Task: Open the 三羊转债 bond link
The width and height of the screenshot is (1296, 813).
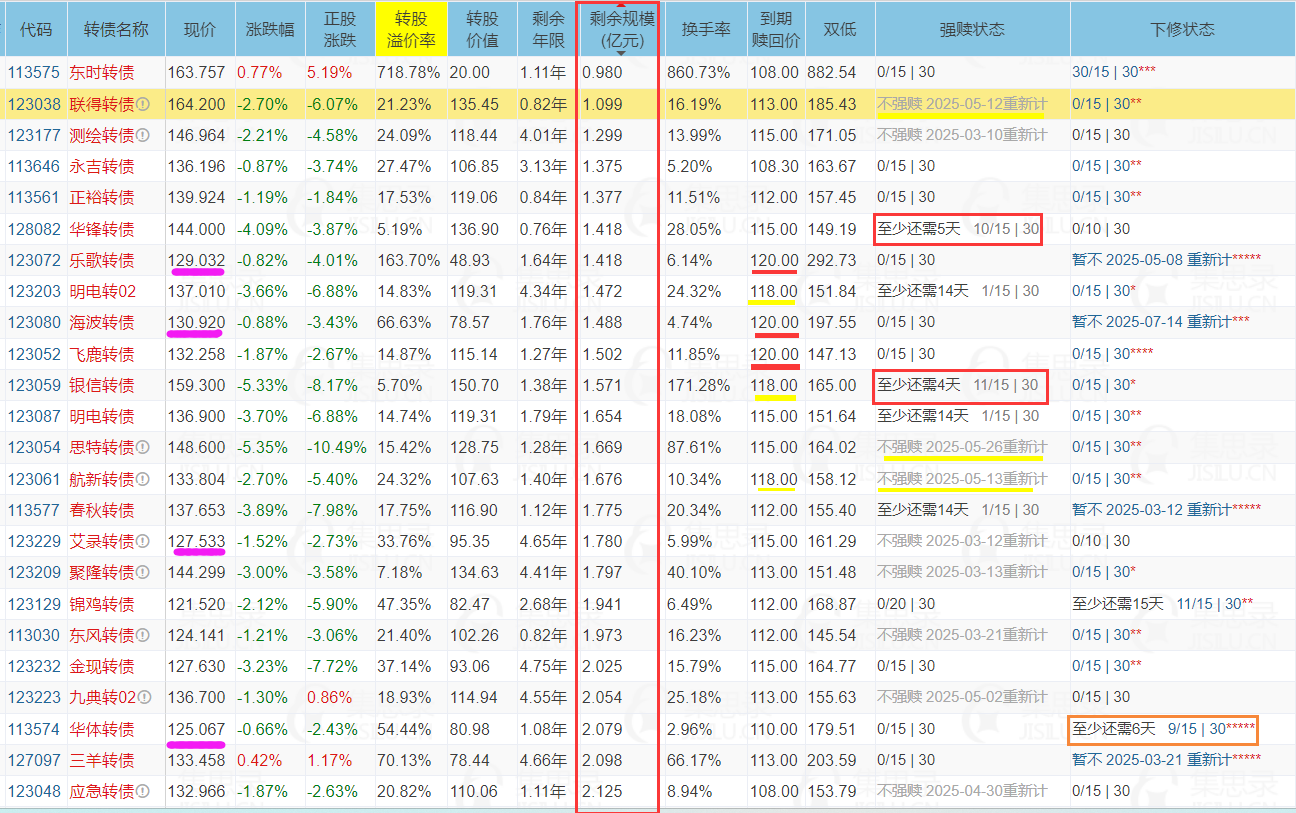Action: [x=101, y=760]
